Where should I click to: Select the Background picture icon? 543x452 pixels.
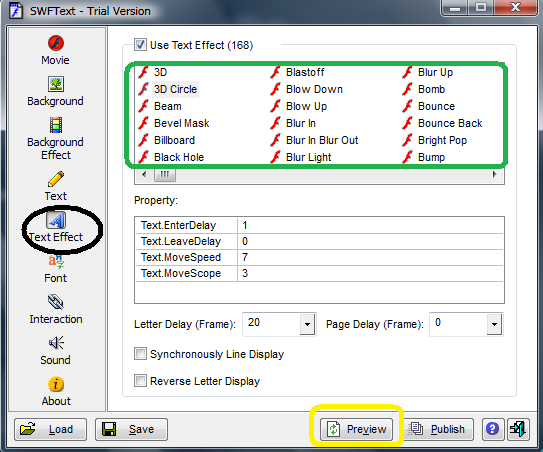click(x=56, y=84)
